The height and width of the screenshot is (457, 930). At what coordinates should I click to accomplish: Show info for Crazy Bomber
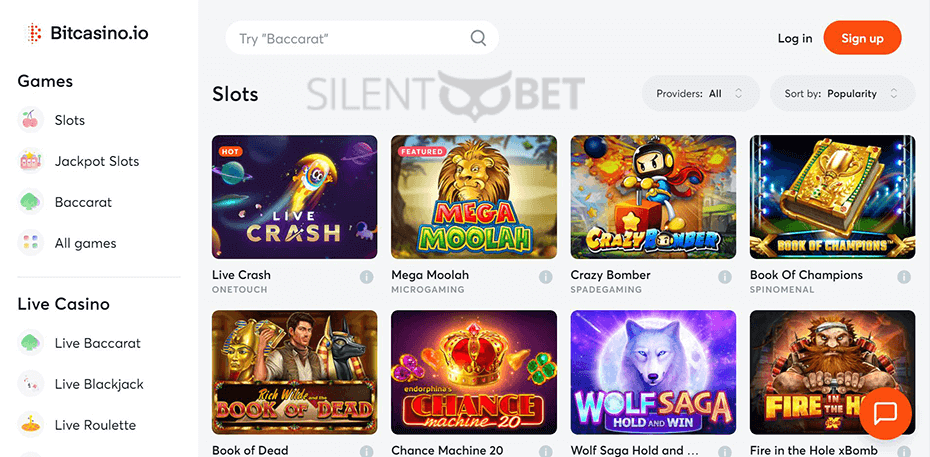pyautogui.click(x=725, y=277)
